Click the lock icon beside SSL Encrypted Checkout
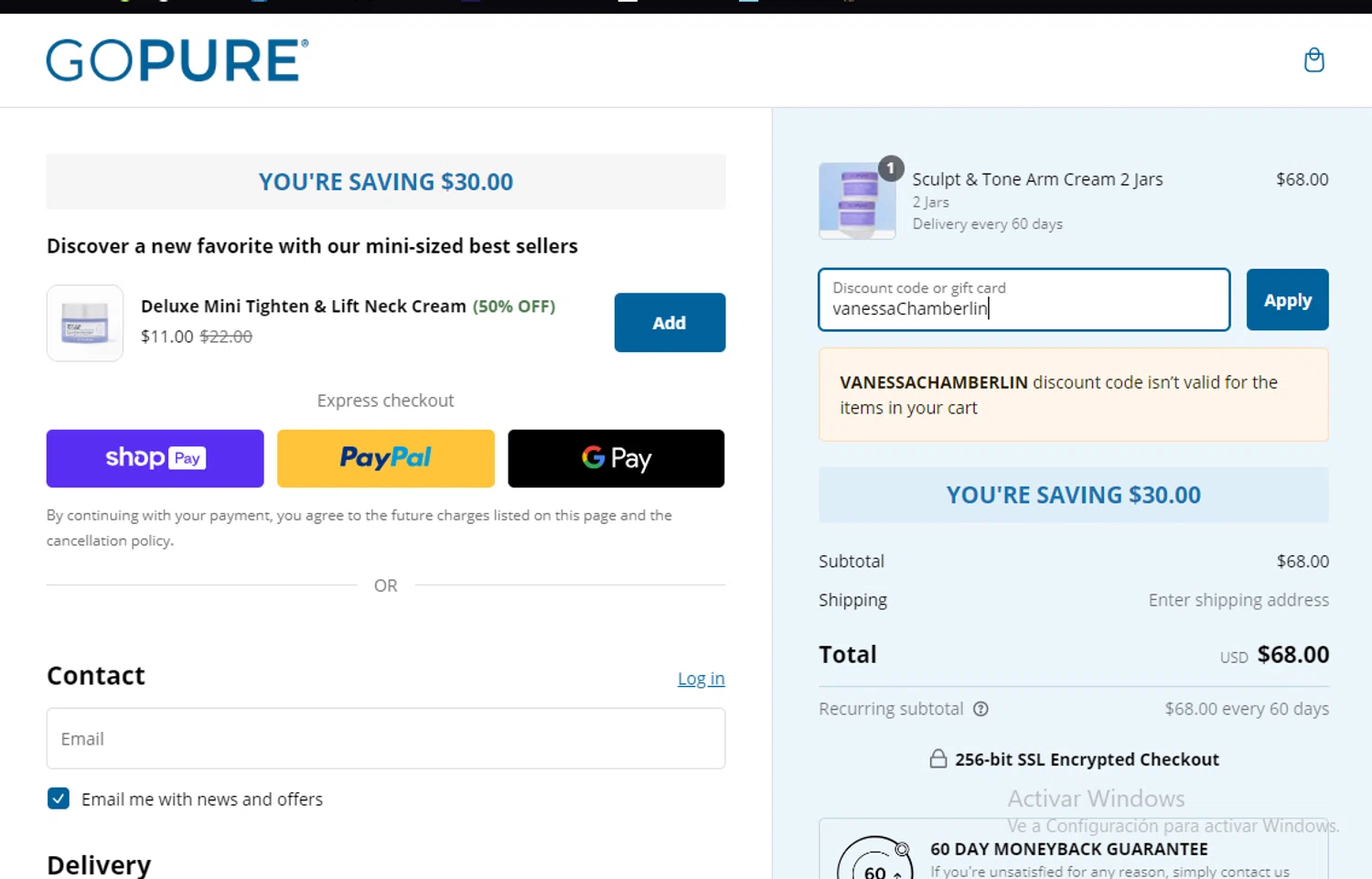The height and width of the screenshot is (879, 1372). click(938, 759)
